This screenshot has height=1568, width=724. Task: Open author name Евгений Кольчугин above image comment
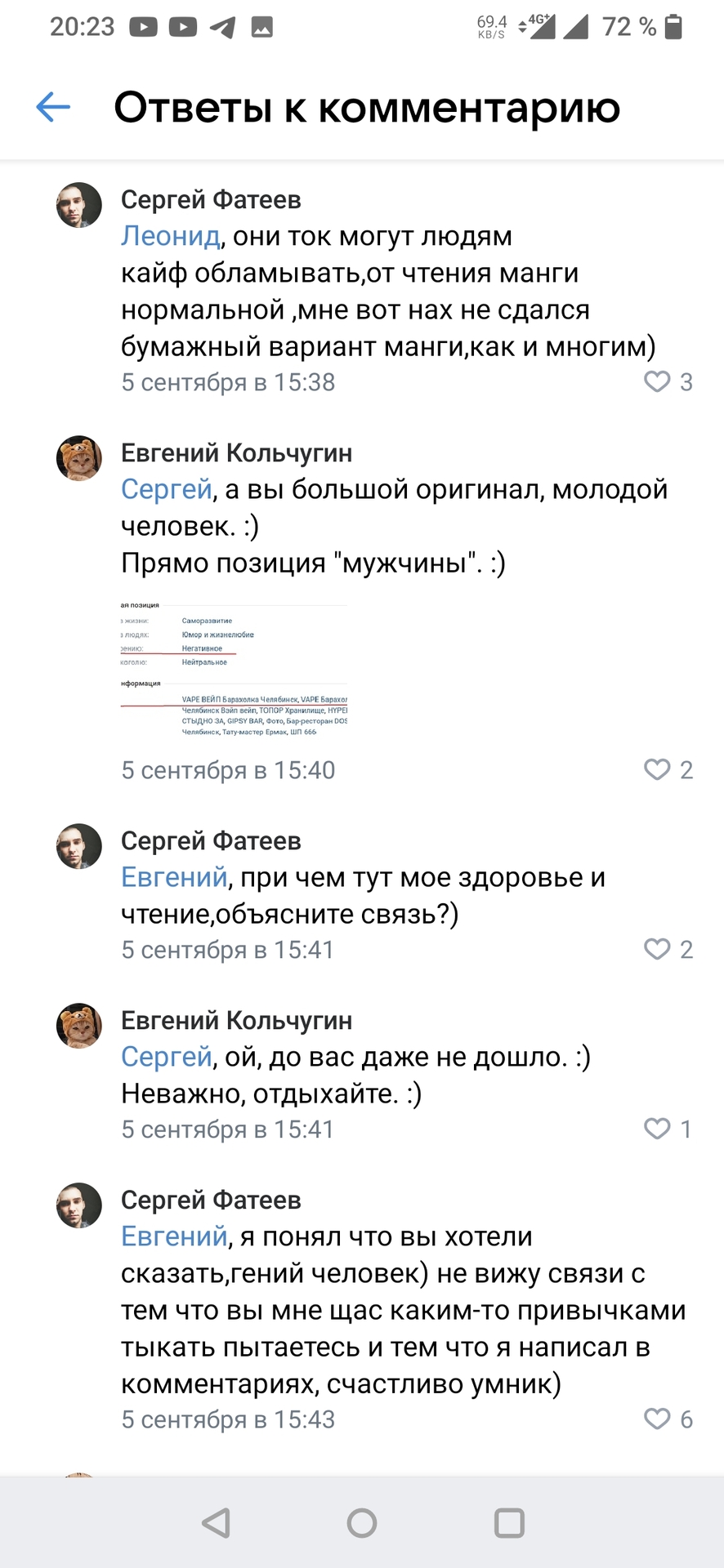click(236, 452)
